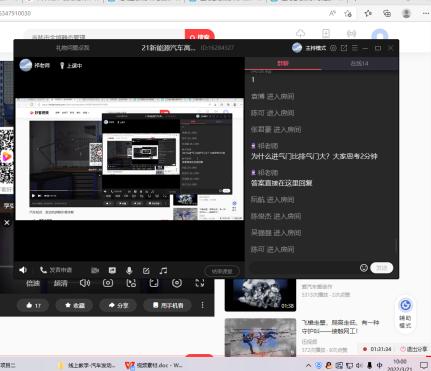Click the white send button in chat
The width and height of the screenshot is (431, 371).
click(x=382, y=268)
